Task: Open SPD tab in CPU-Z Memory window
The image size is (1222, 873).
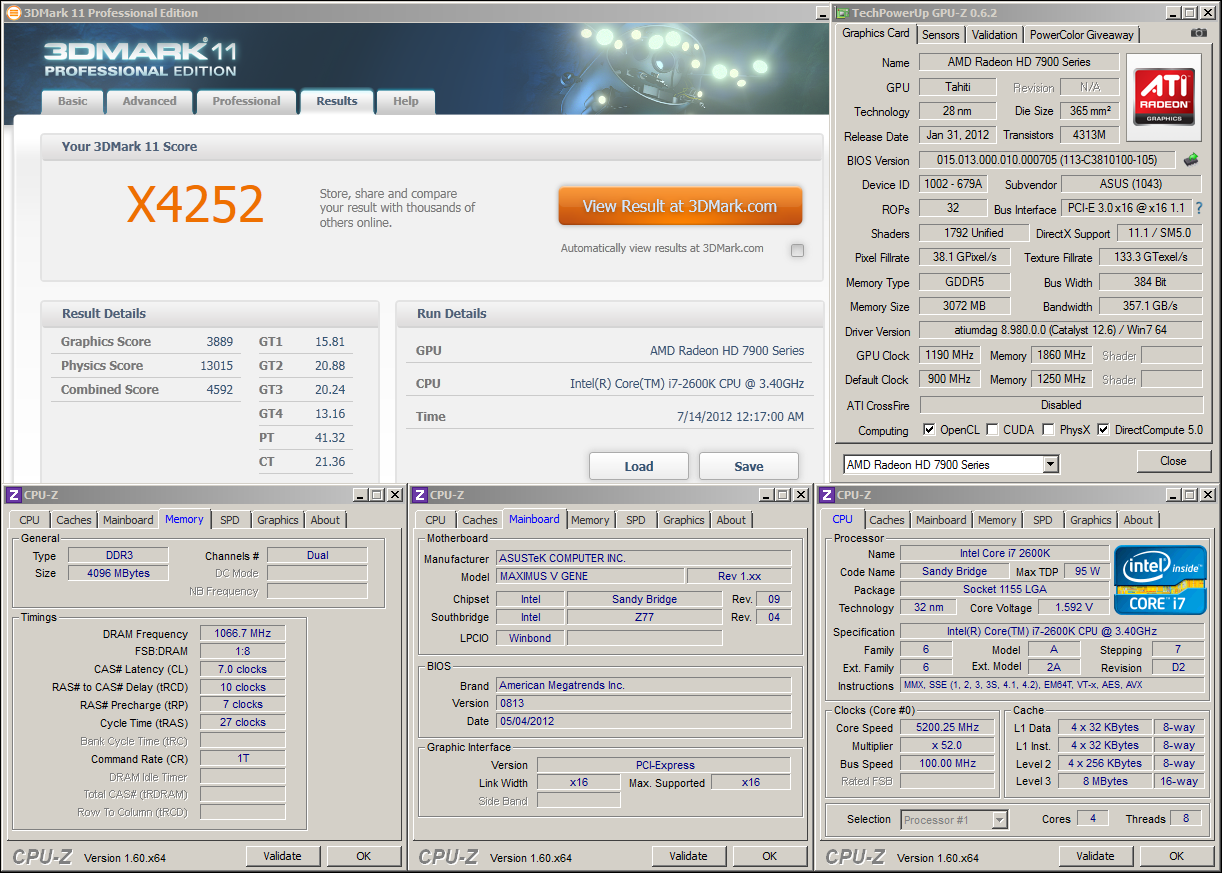Action: click(230, 520)
